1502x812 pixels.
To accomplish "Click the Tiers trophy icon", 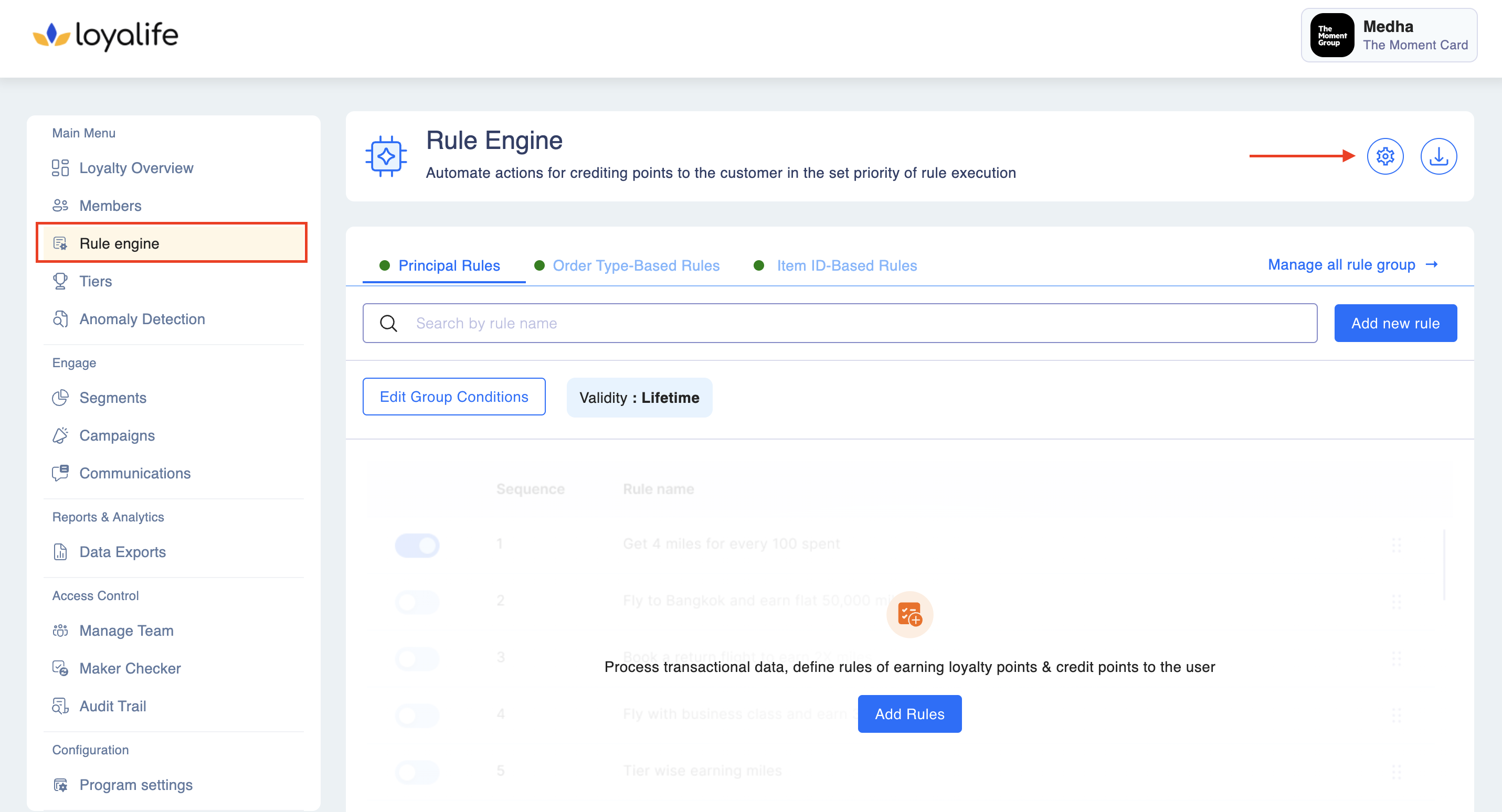I will 60,281.
